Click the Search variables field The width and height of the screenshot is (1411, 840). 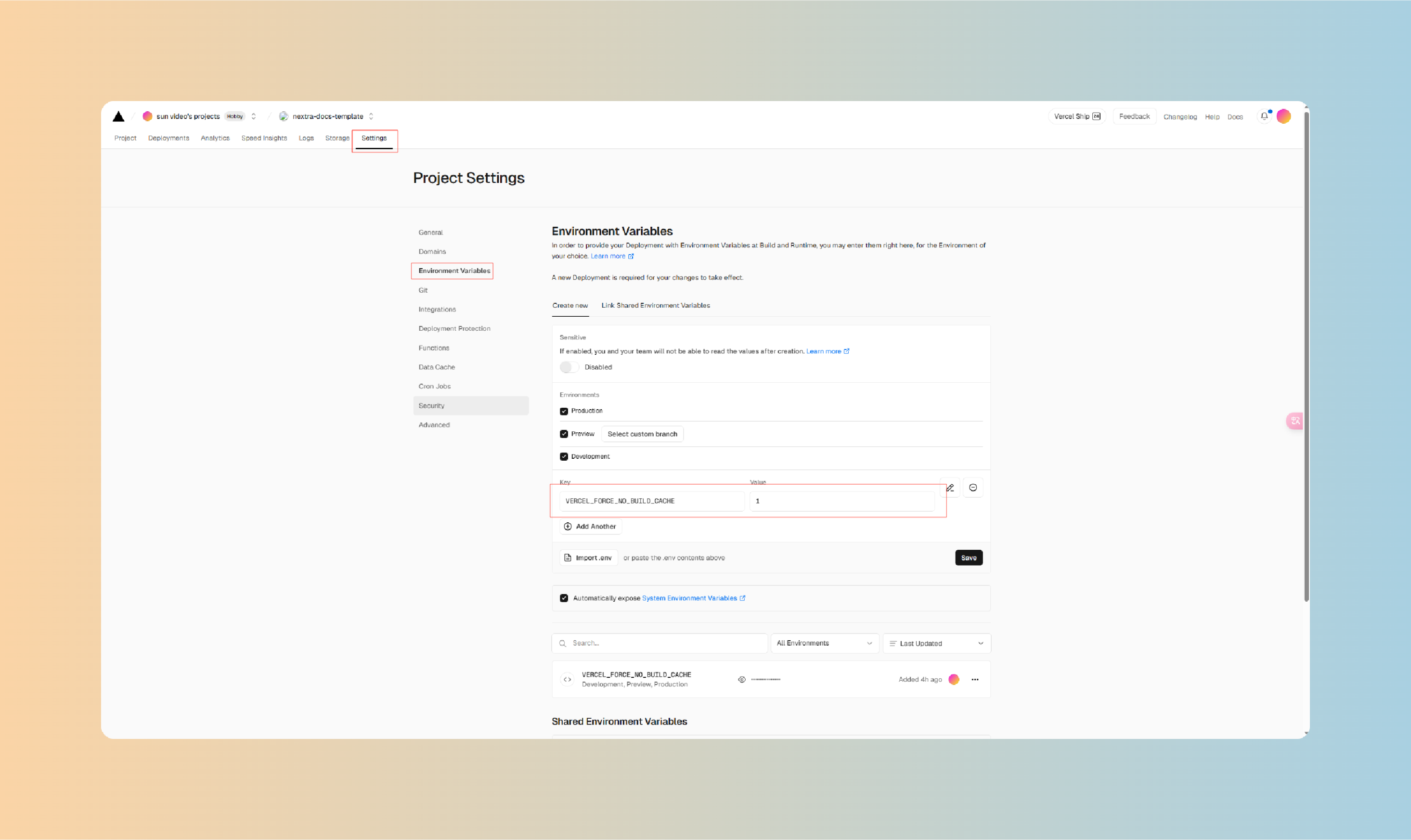click(660, 644)
